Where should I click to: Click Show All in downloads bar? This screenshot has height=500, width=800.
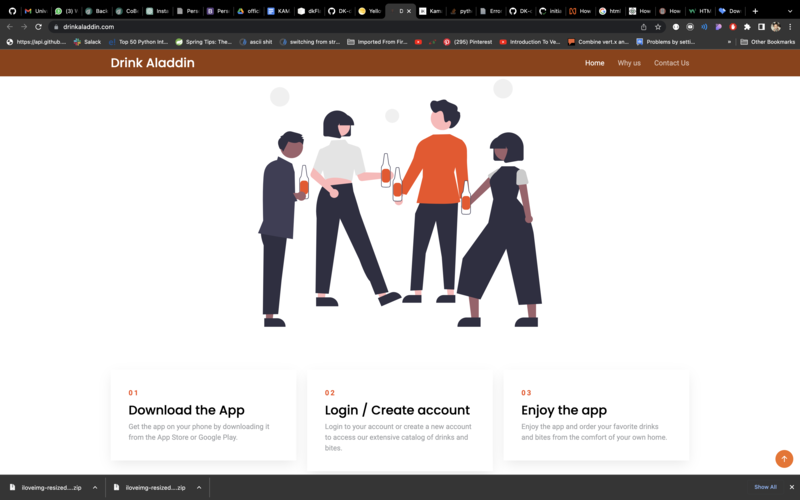(765, 487)
